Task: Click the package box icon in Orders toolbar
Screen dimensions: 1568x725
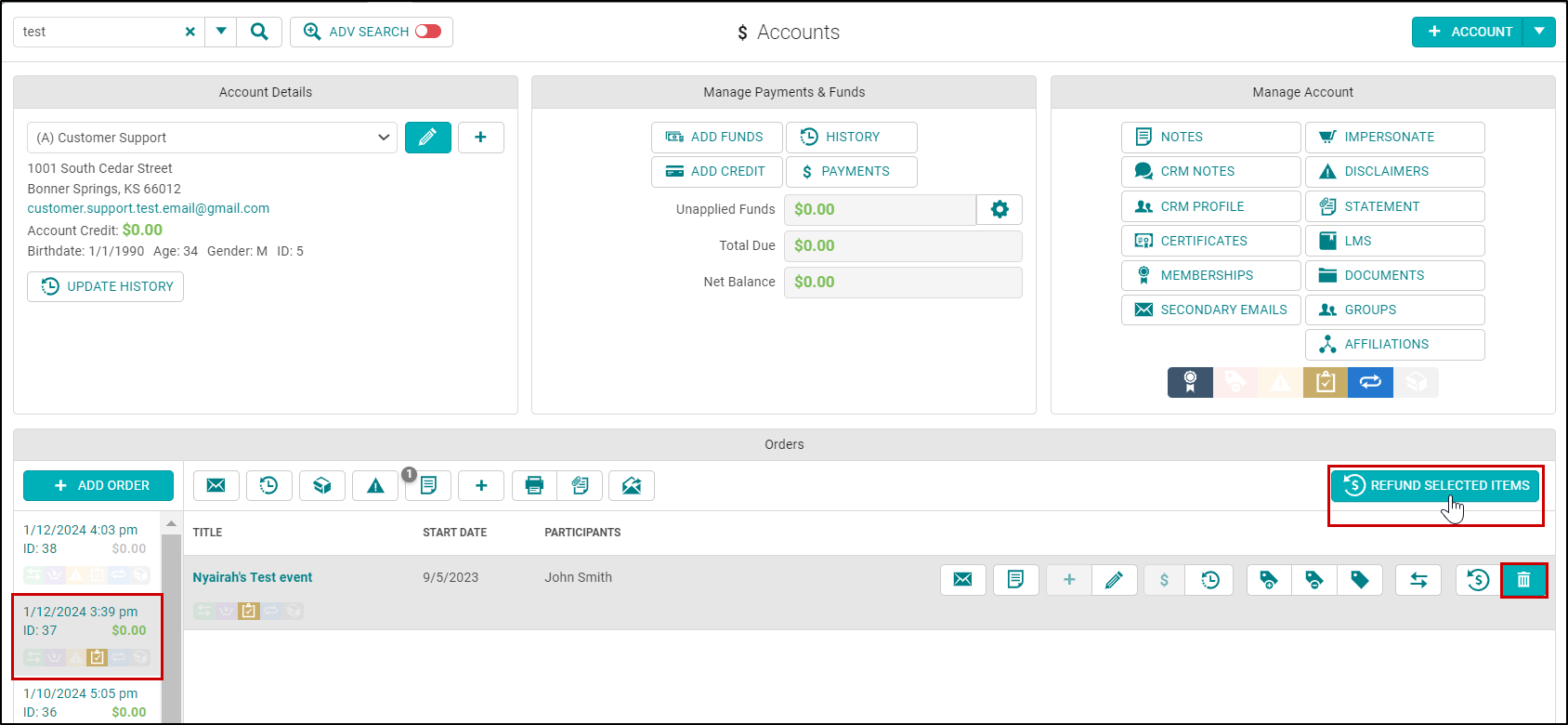Action: pos(322,485)
